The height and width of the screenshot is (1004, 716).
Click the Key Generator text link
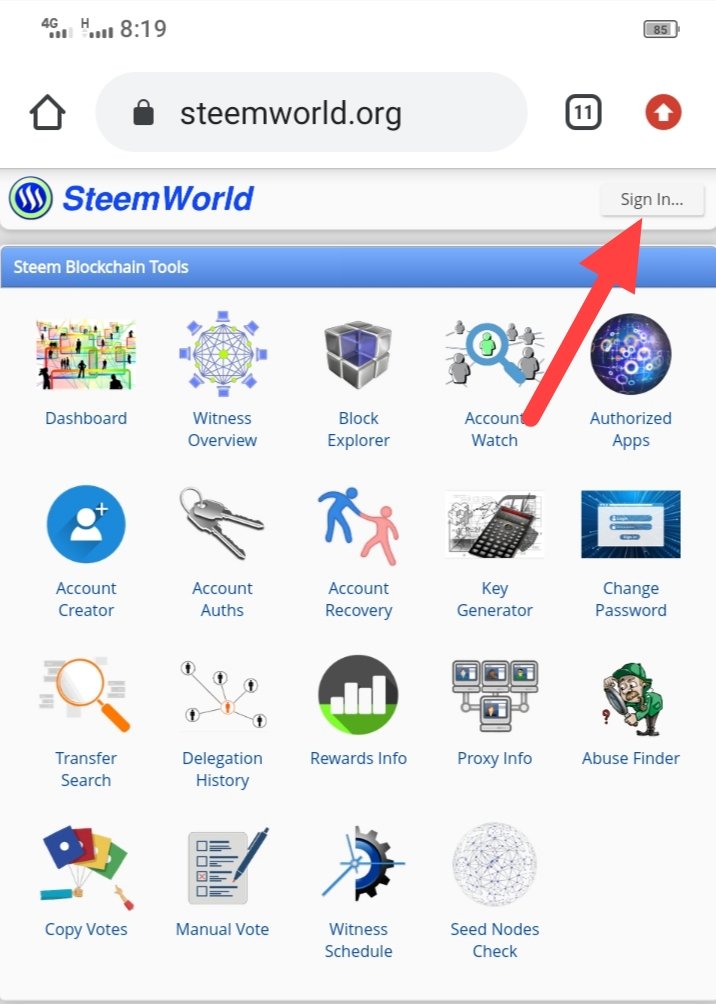click(x=494, y=599)
